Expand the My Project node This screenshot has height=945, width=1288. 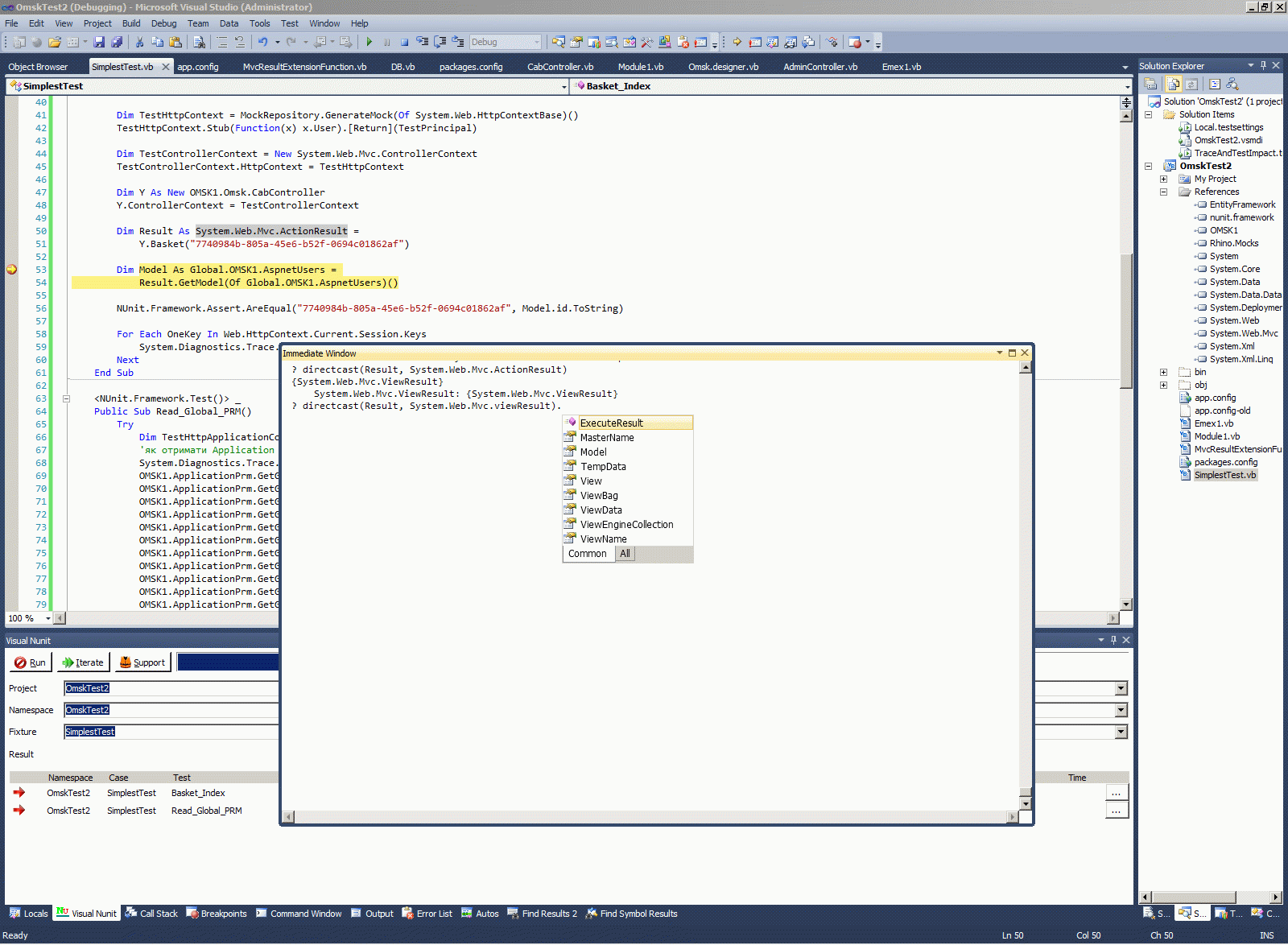tap(1164, 179)
